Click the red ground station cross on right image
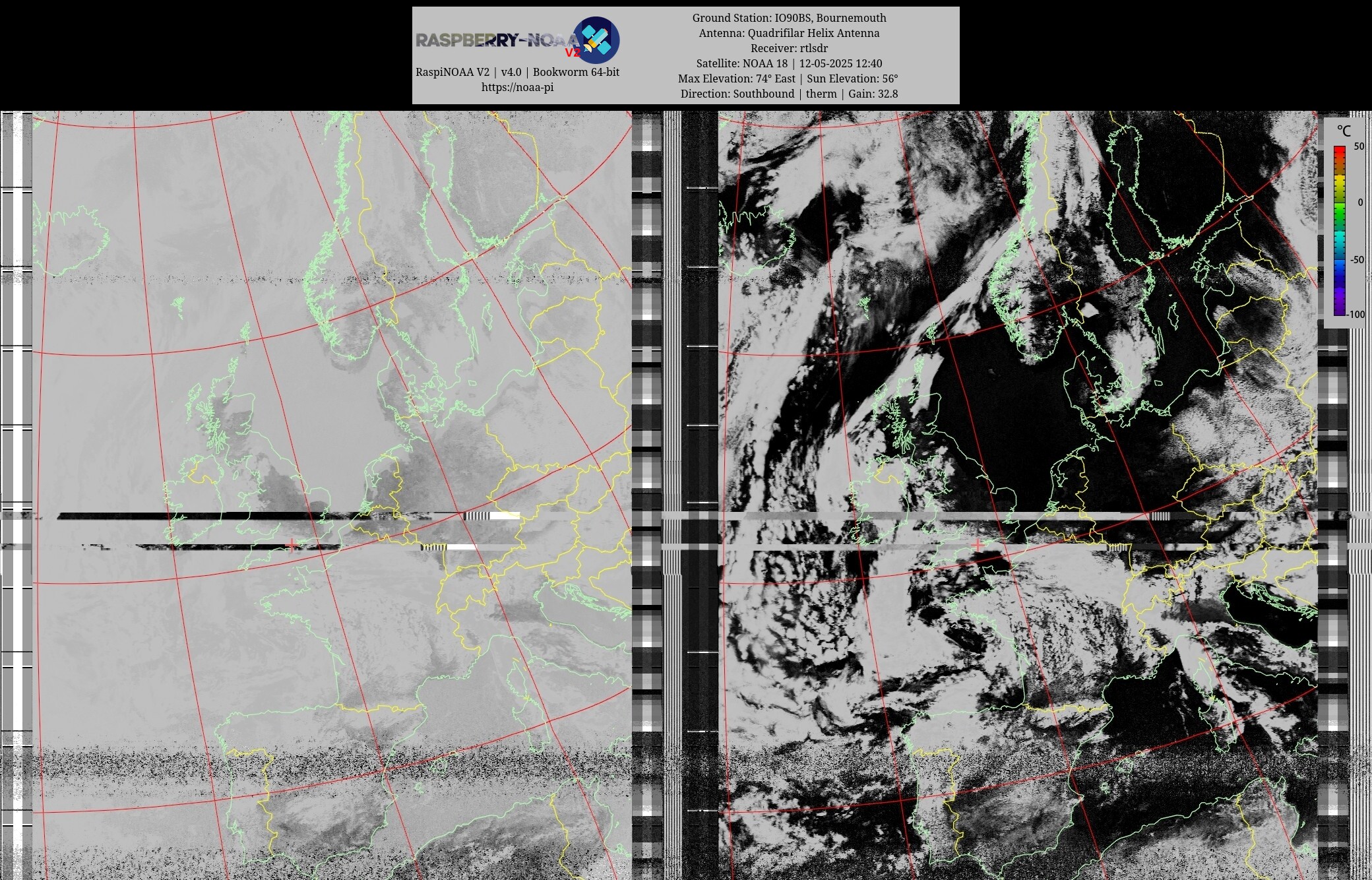Image resolution: width=1372 pixels, height=880 pixels. click(x=978, y=546)
